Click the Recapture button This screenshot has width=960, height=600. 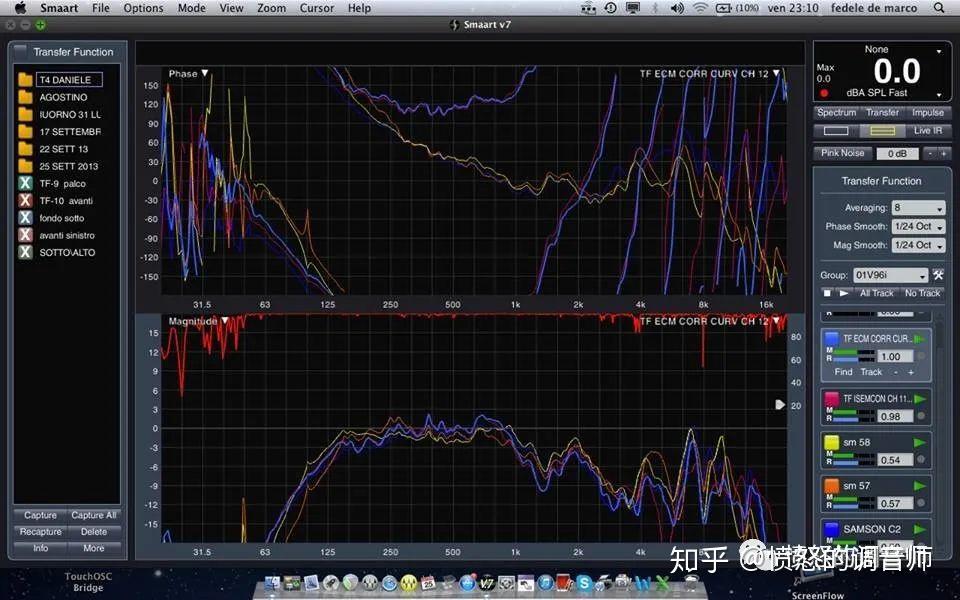[40, 532]
